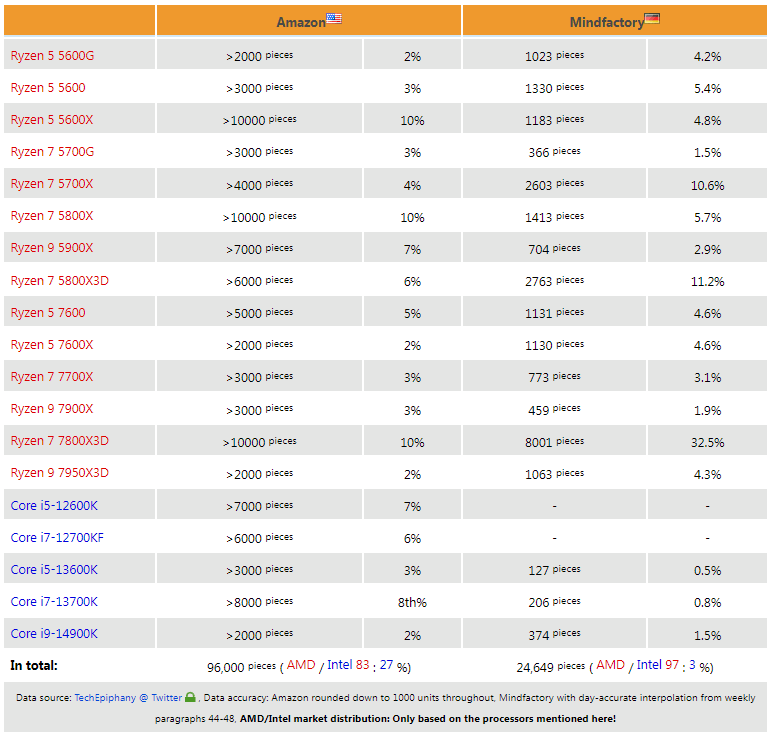Viewport: 771px width, 736px height.
Task: Select the Core i5-13600K row label
Action: click(54, 569)
